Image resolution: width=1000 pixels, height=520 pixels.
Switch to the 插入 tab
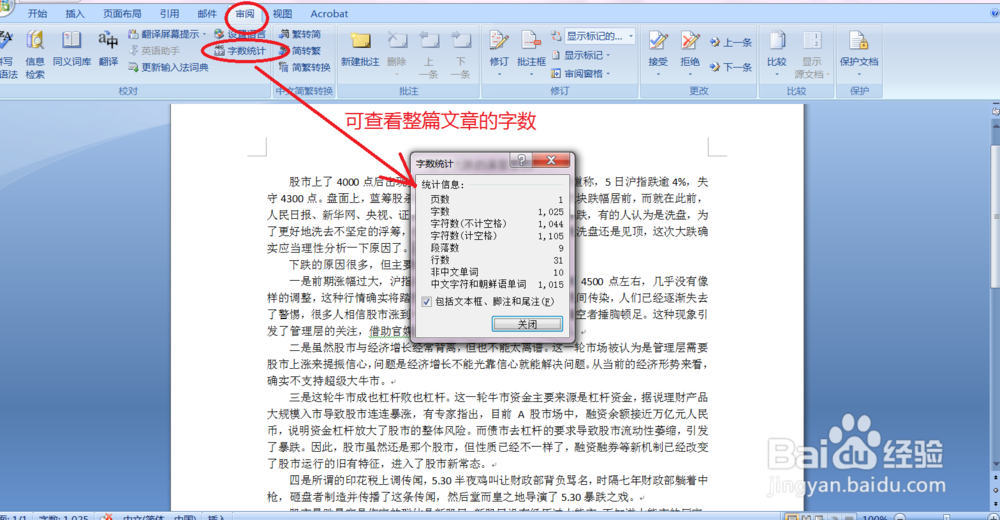[x=75, y=13]
